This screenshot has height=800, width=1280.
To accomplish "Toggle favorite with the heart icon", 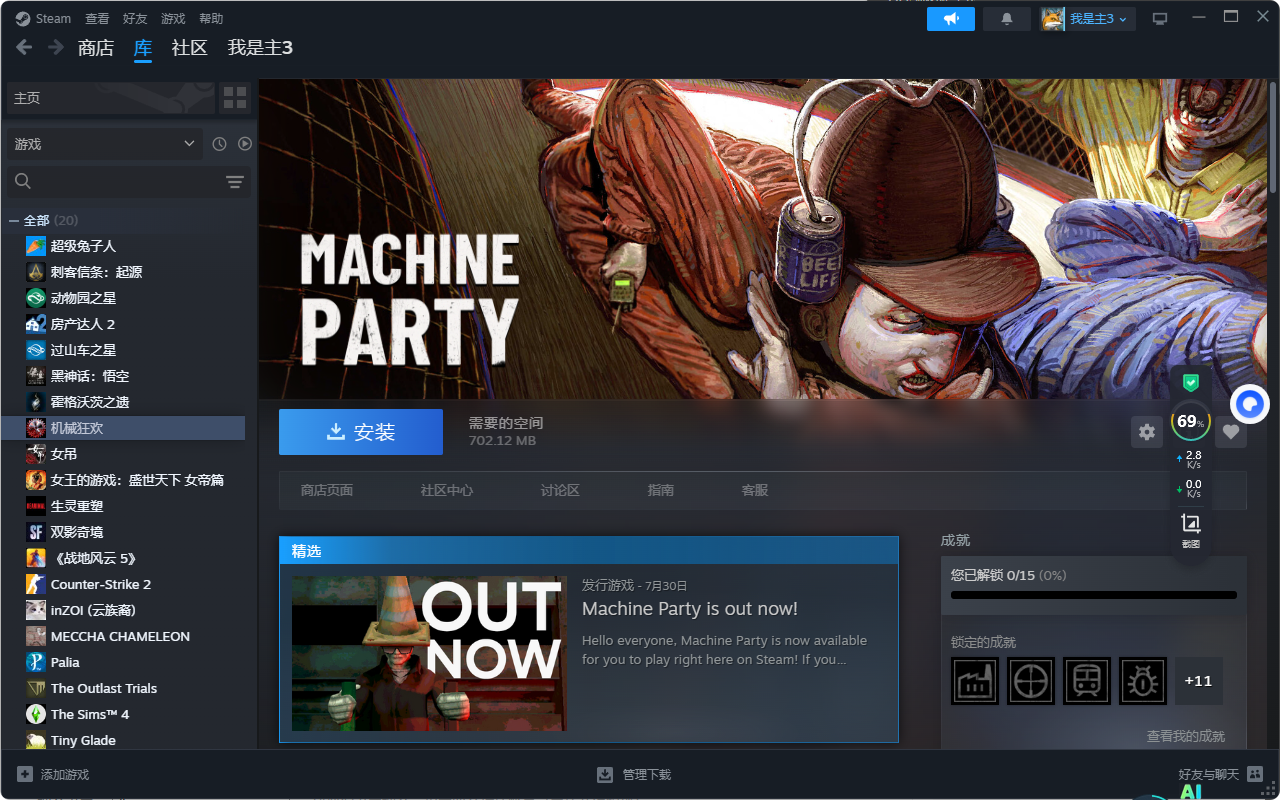I will [1231, 432].
